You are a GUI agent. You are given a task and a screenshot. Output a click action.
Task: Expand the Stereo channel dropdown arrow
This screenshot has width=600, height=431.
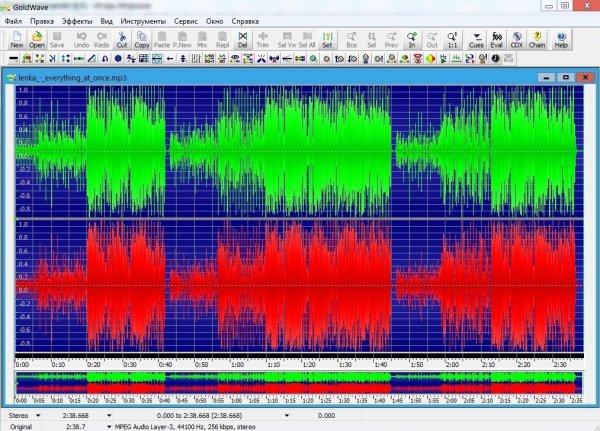pos(38,415)
